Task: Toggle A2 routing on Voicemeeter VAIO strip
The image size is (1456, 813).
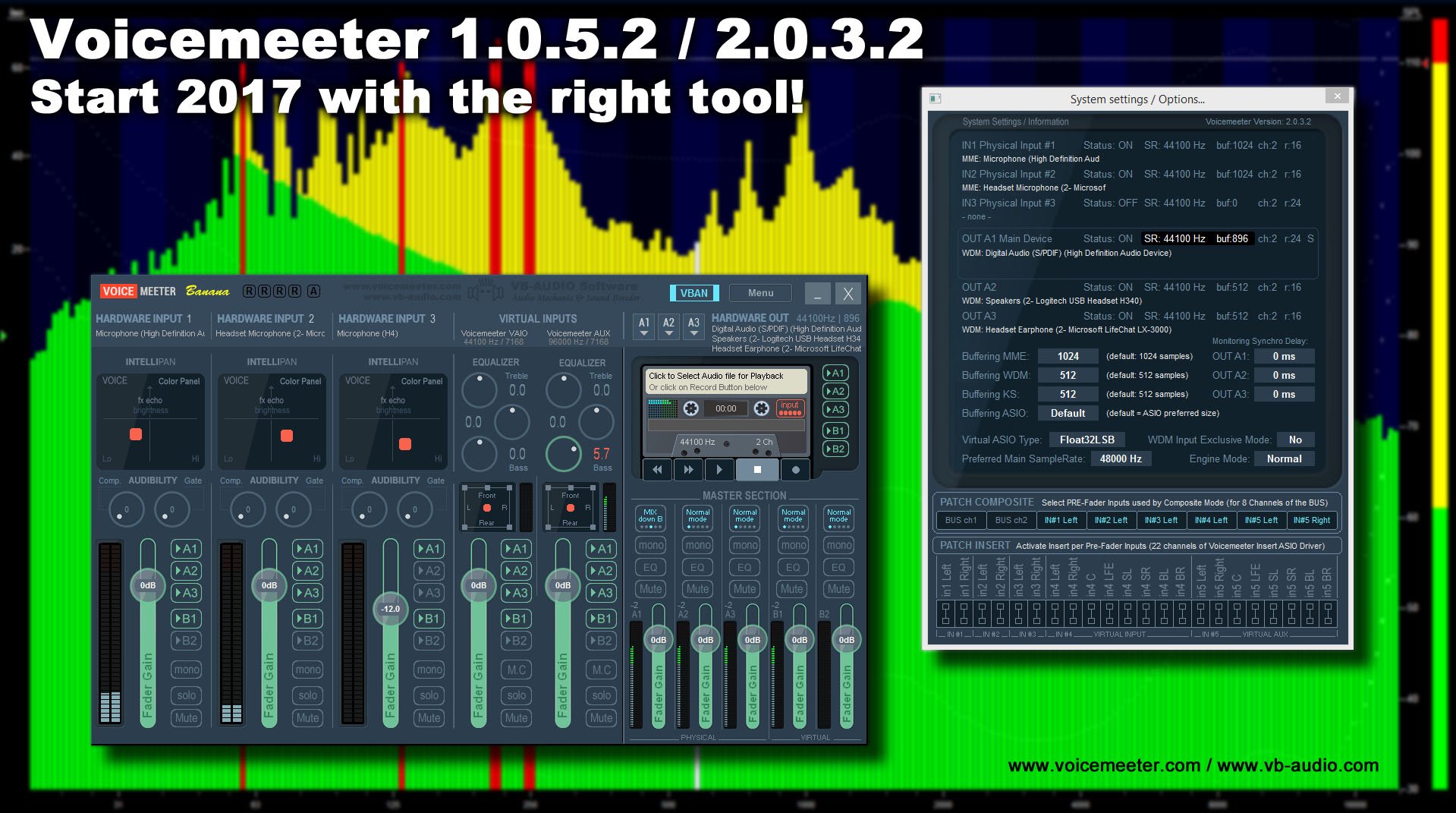Action: [x=516, y=571]
